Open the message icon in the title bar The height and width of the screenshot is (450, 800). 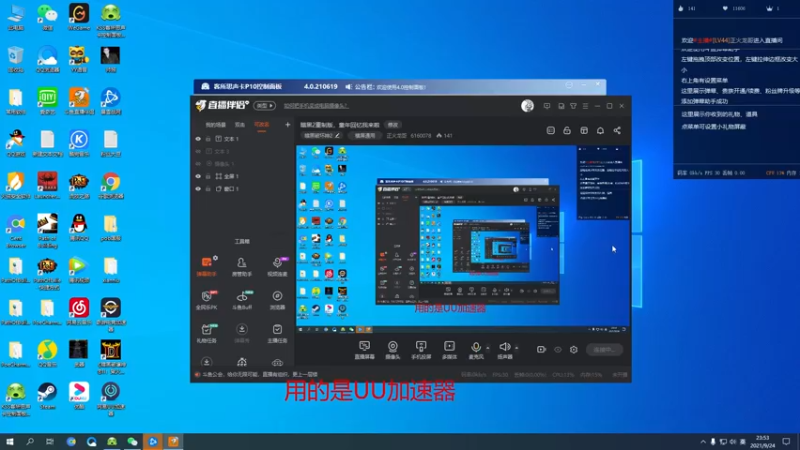(547, 106)
